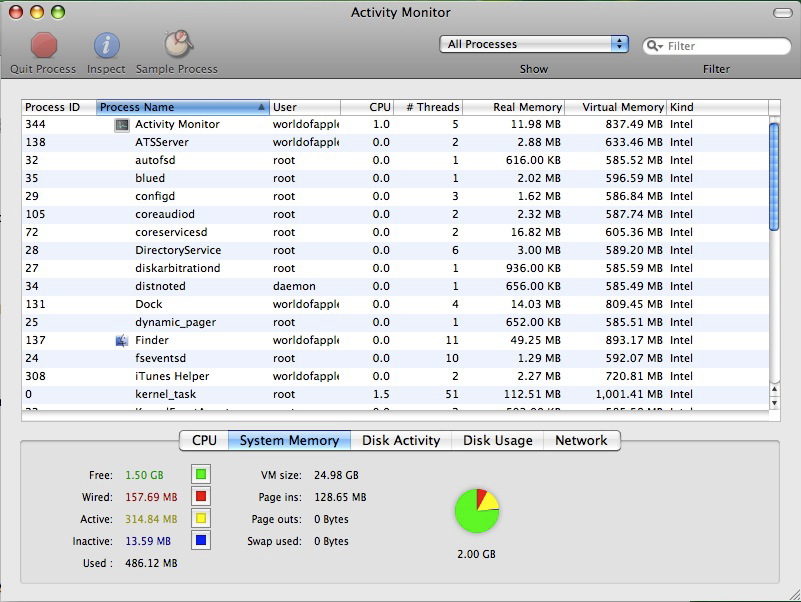801x602 pixels.
Task: Click the daemon user cell
Action: [294, 286]
